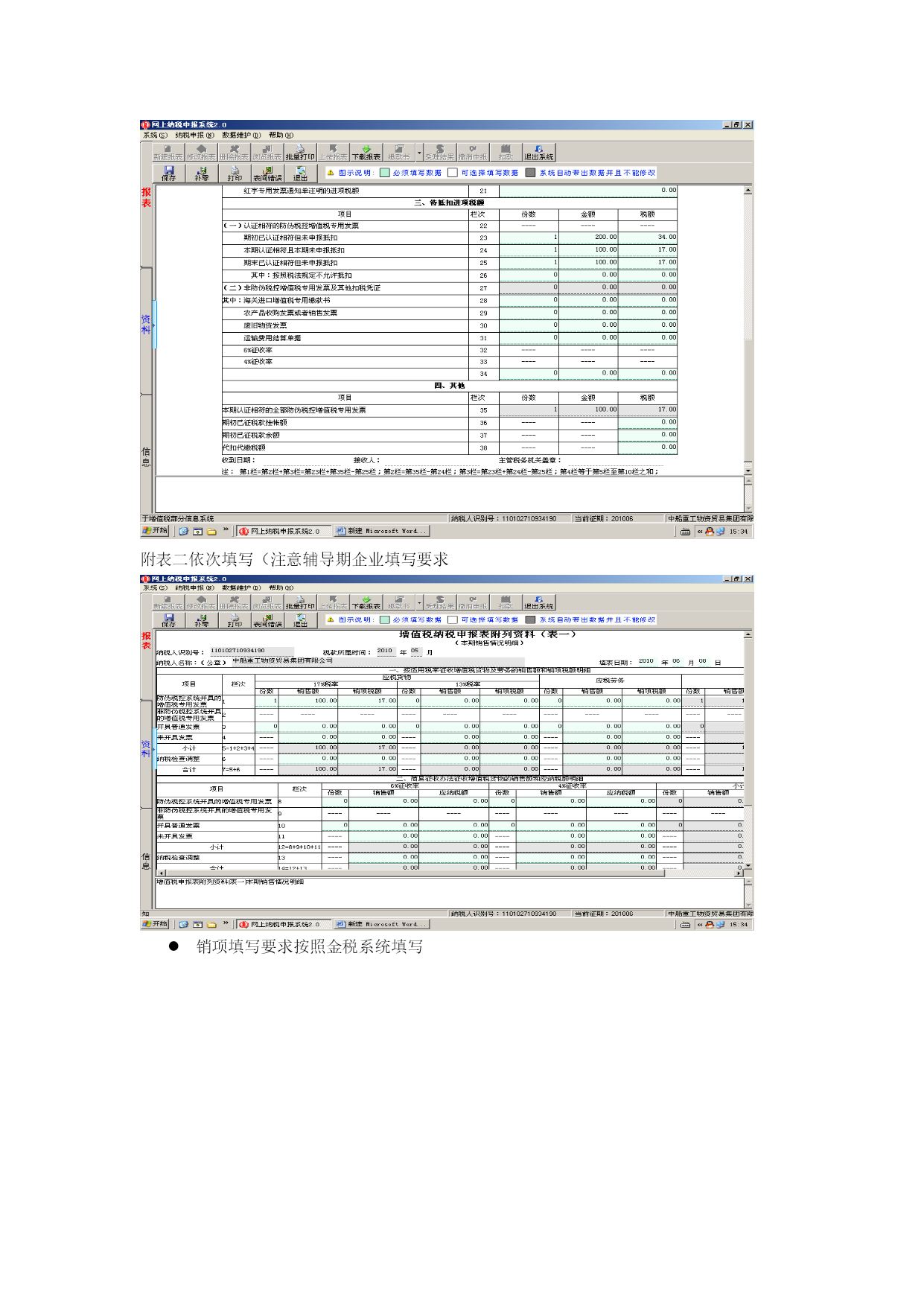Click the 200.00 金额 cell in row 23
The height and width of the screenshot is (1306, 924).
pos(588,238)
